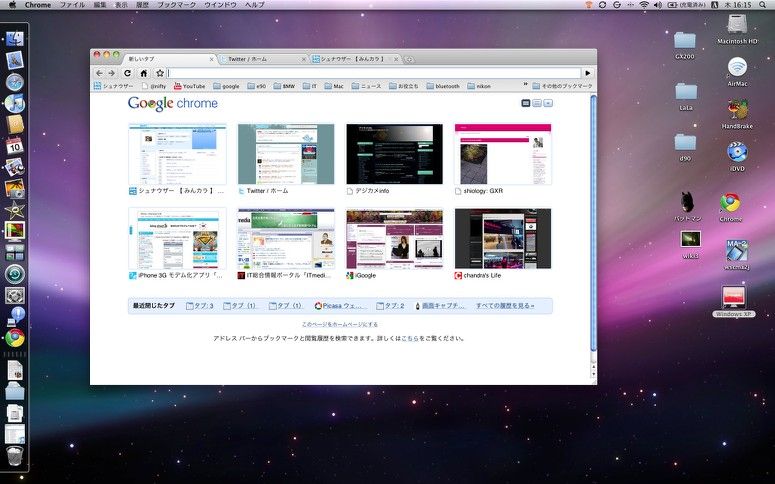Go forward with Chrome's forward arrow
The width and height of the screenshot is (775, 484).
coord(112,73)
